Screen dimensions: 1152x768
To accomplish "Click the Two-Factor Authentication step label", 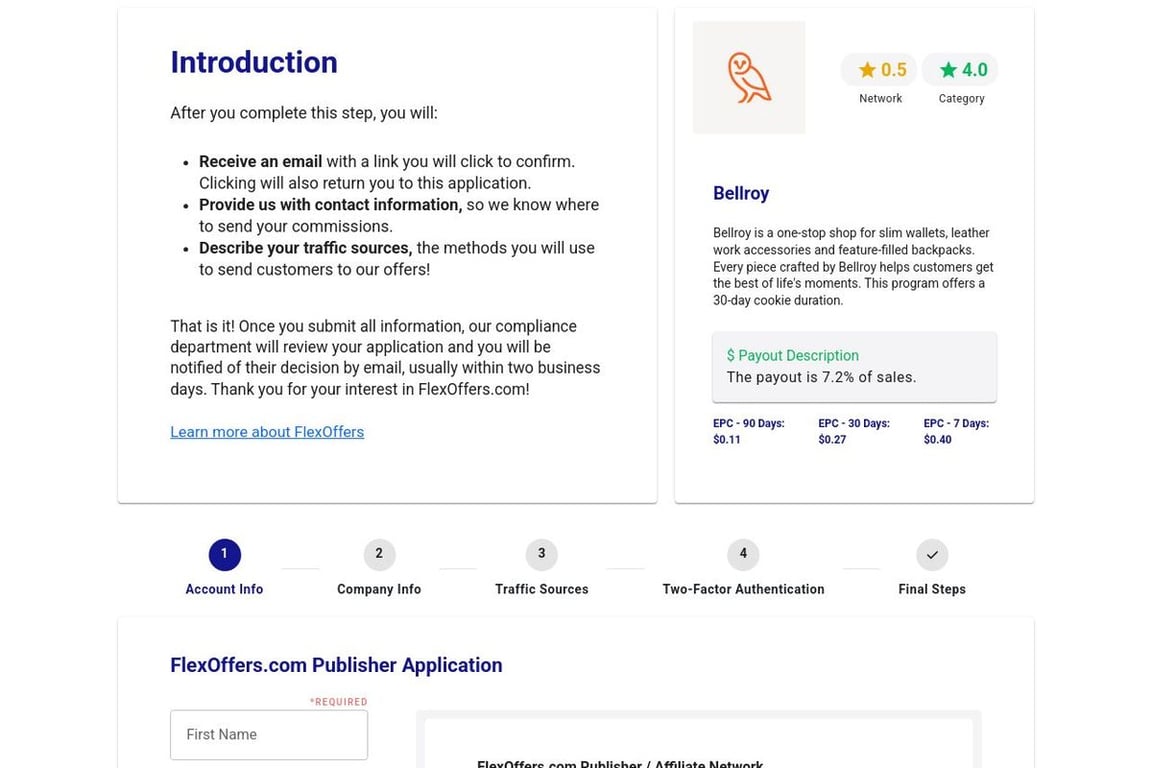I will (x=743, y=589).
